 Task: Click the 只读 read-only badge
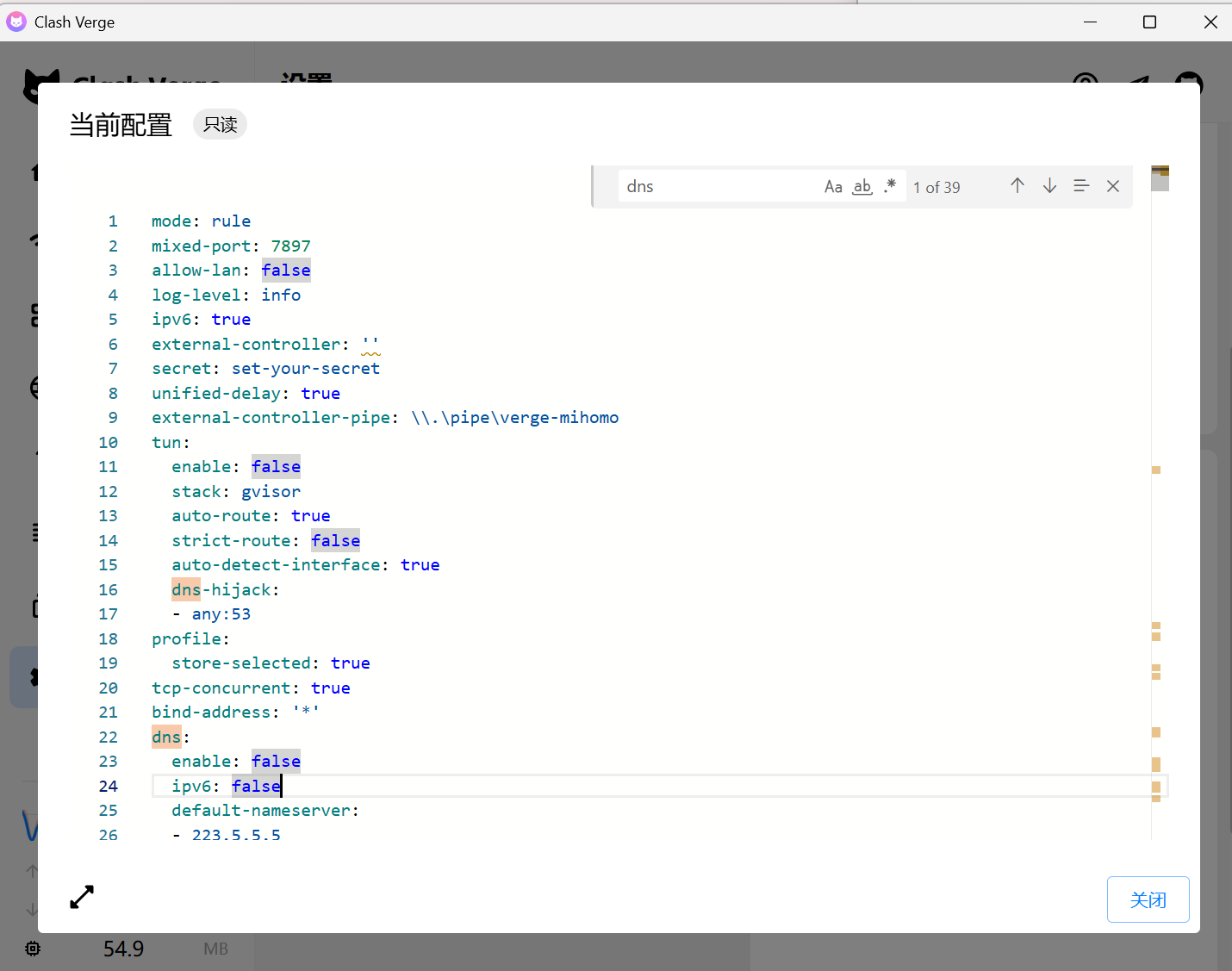point(220,125)
